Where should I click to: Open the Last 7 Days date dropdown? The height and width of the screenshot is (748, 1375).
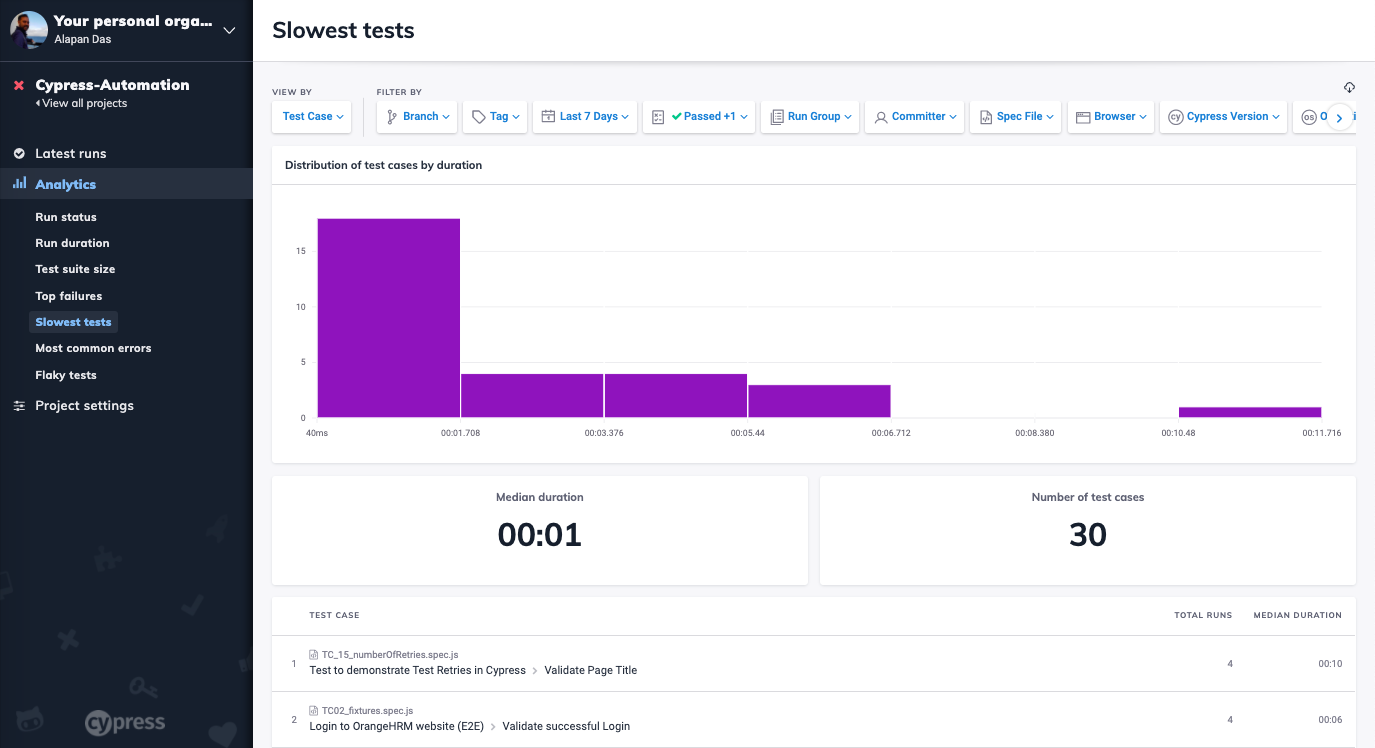pyautogui.click(x=584, y=116)
